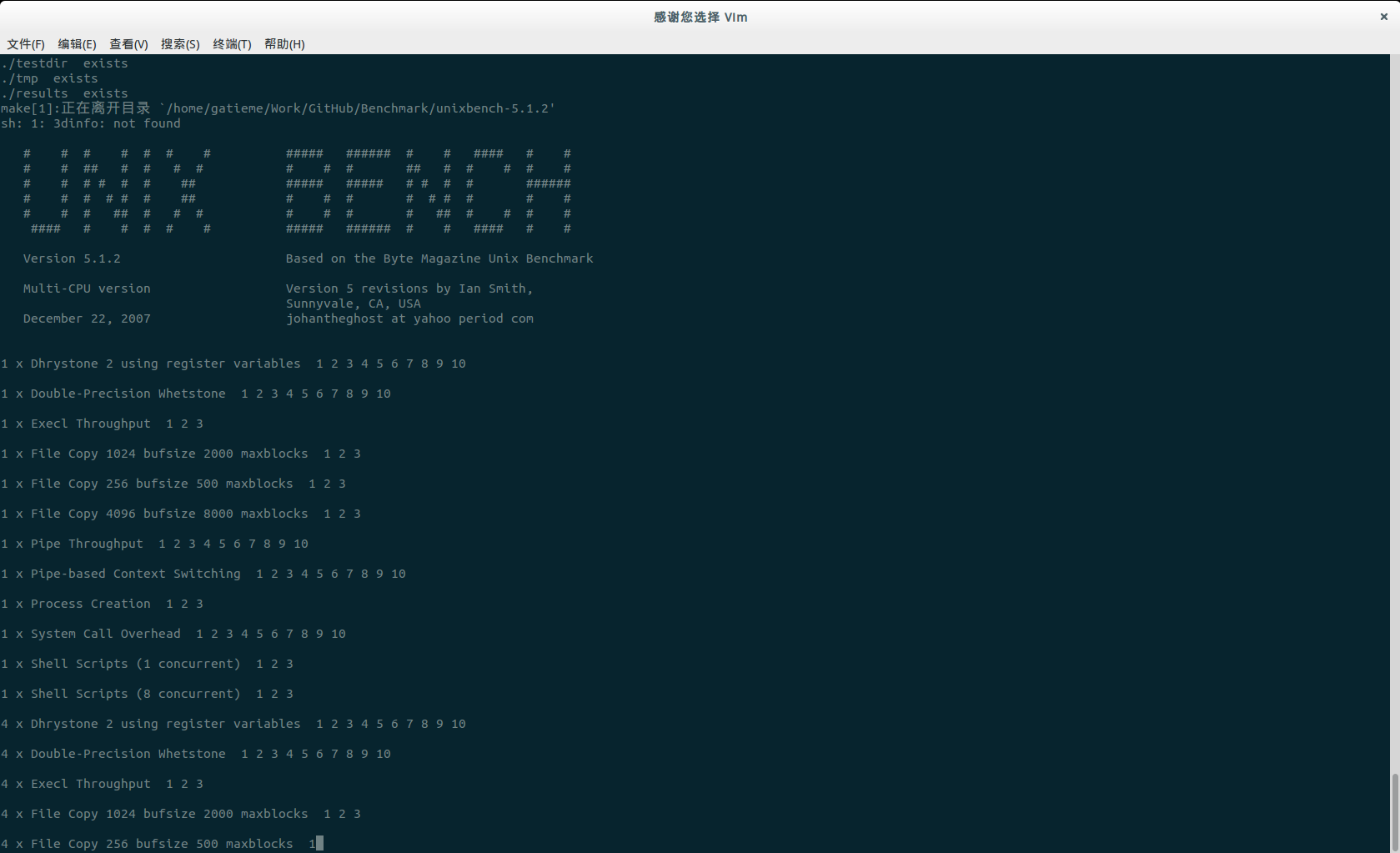Click the 'Sunnyvale, CA, USA' text
This screenshot has height=853, width=1400.
(354, 304)
